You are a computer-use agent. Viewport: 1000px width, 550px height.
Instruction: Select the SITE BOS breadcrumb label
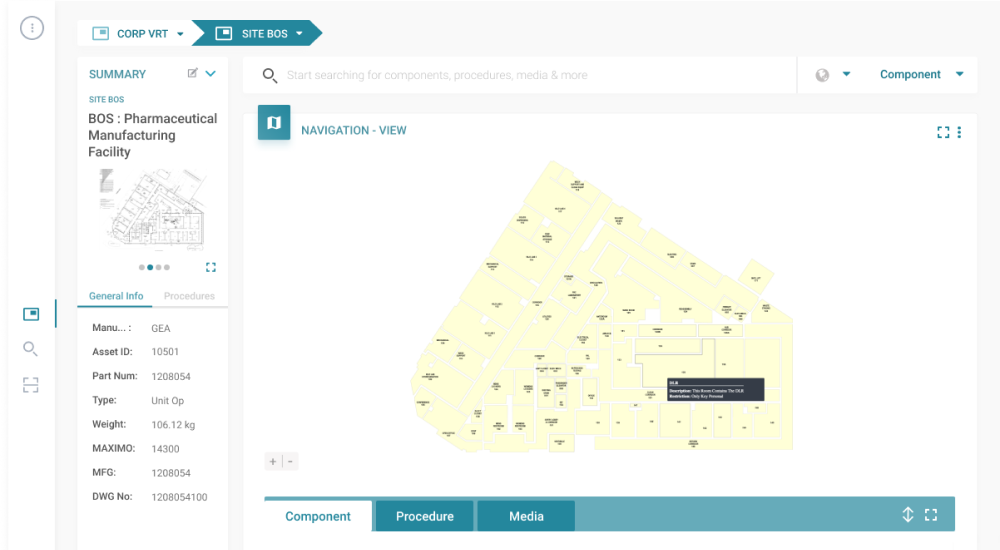pyautogui.click(x=265, y=34)
